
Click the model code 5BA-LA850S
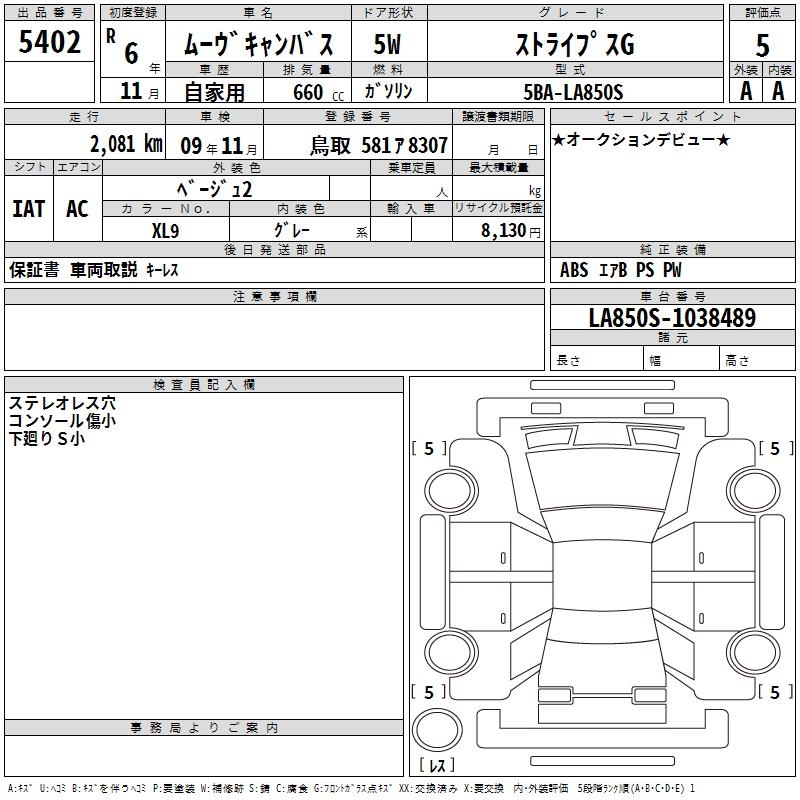pos(573,92)
